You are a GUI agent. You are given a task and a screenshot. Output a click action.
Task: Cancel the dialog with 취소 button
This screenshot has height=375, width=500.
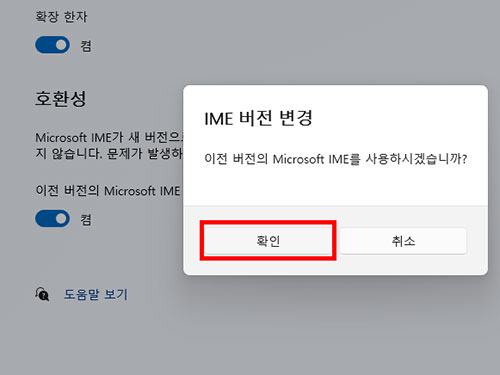coord(403,241)
